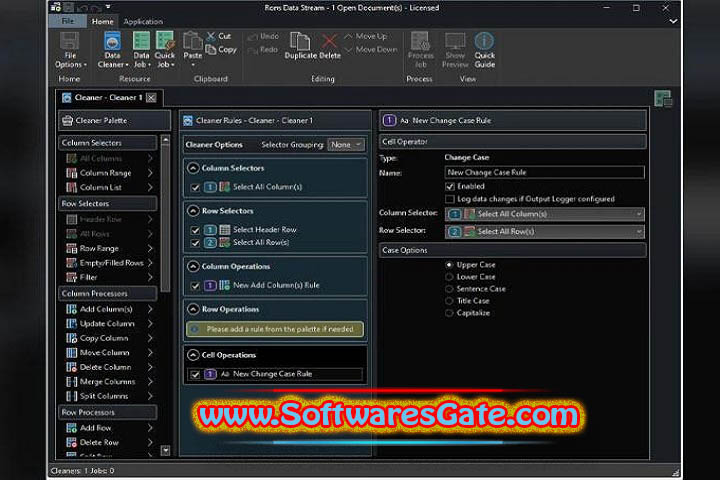Open the Quick Job resource button
The height and width of the screenshot is (480, 720).
tap(165, 51)
